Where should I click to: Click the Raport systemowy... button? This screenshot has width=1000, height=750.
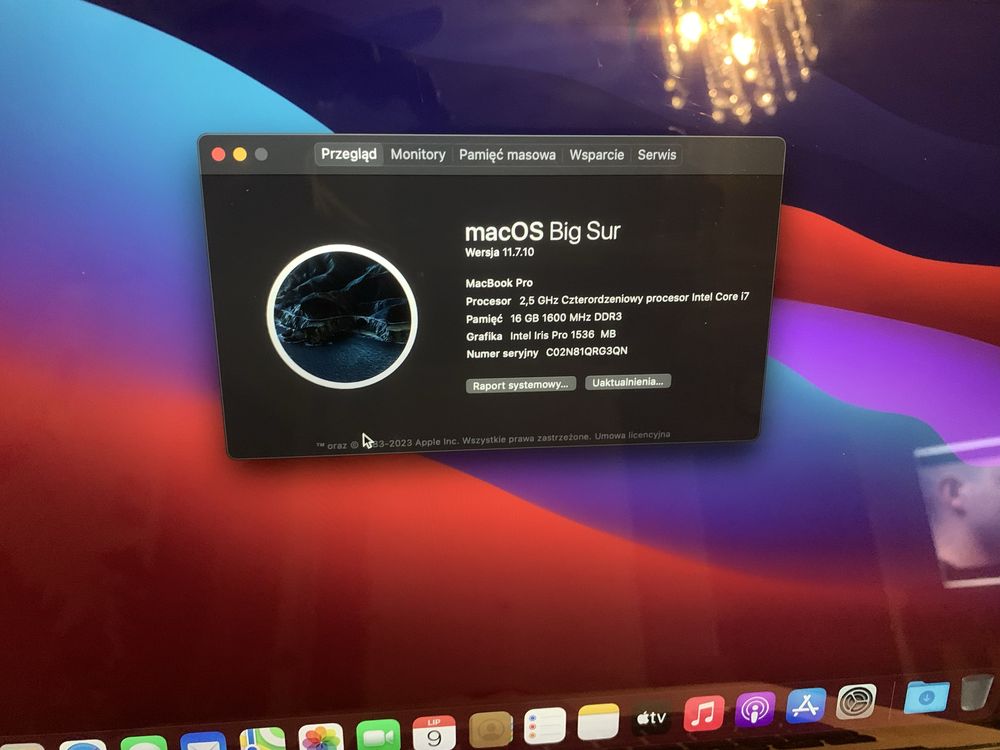(520, 385)
